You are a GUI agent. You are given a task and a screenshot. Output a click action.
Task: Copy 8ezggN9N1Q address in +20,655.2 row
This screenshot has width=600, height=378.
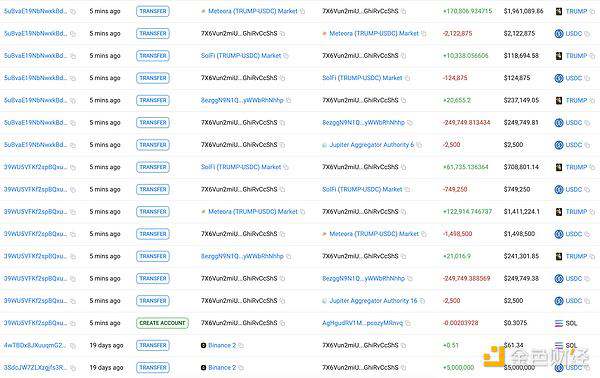point(289,100)
